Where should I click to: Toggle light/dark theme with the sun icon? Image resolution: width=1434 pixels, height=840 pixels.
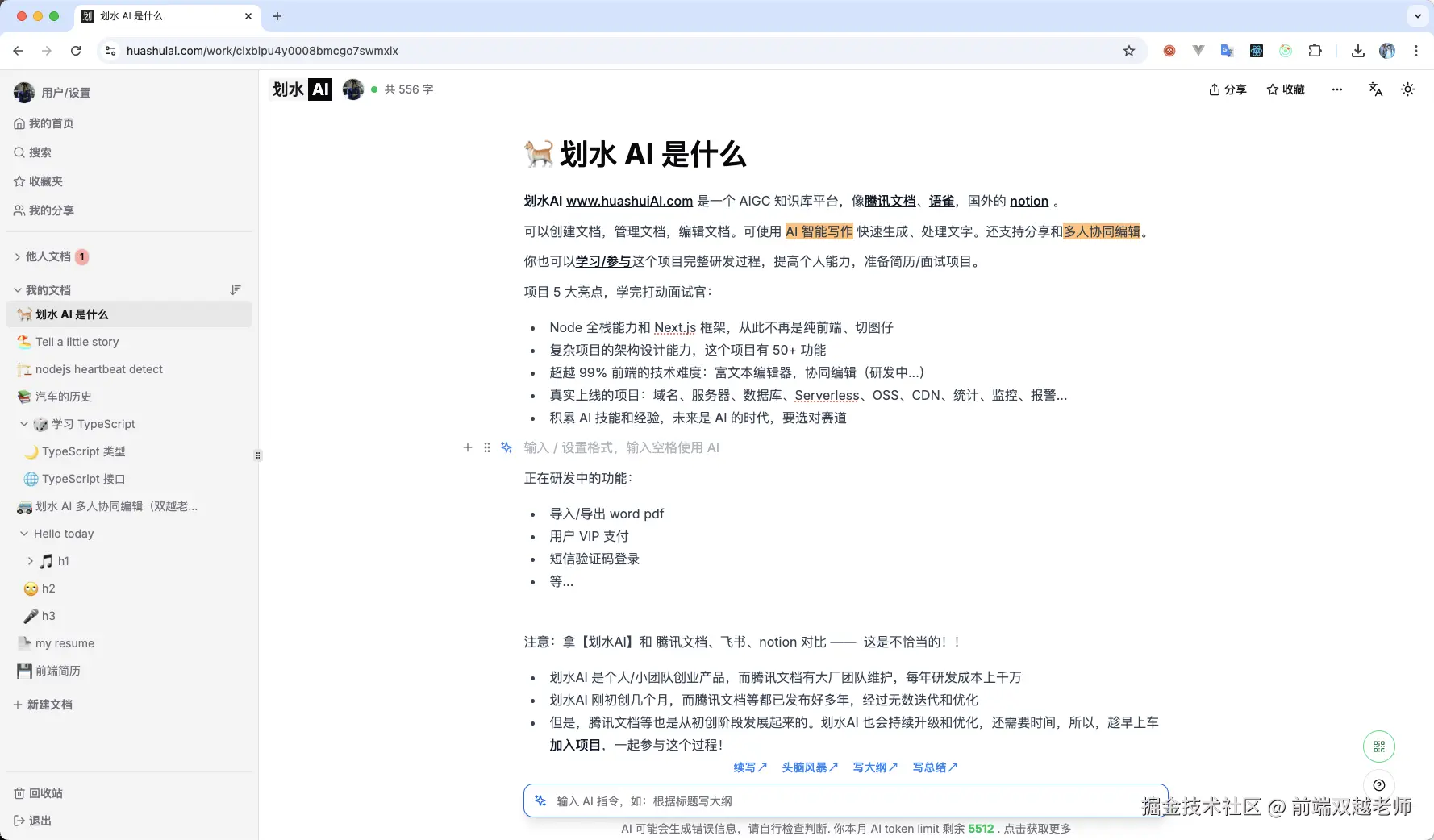click(1407, 89)
